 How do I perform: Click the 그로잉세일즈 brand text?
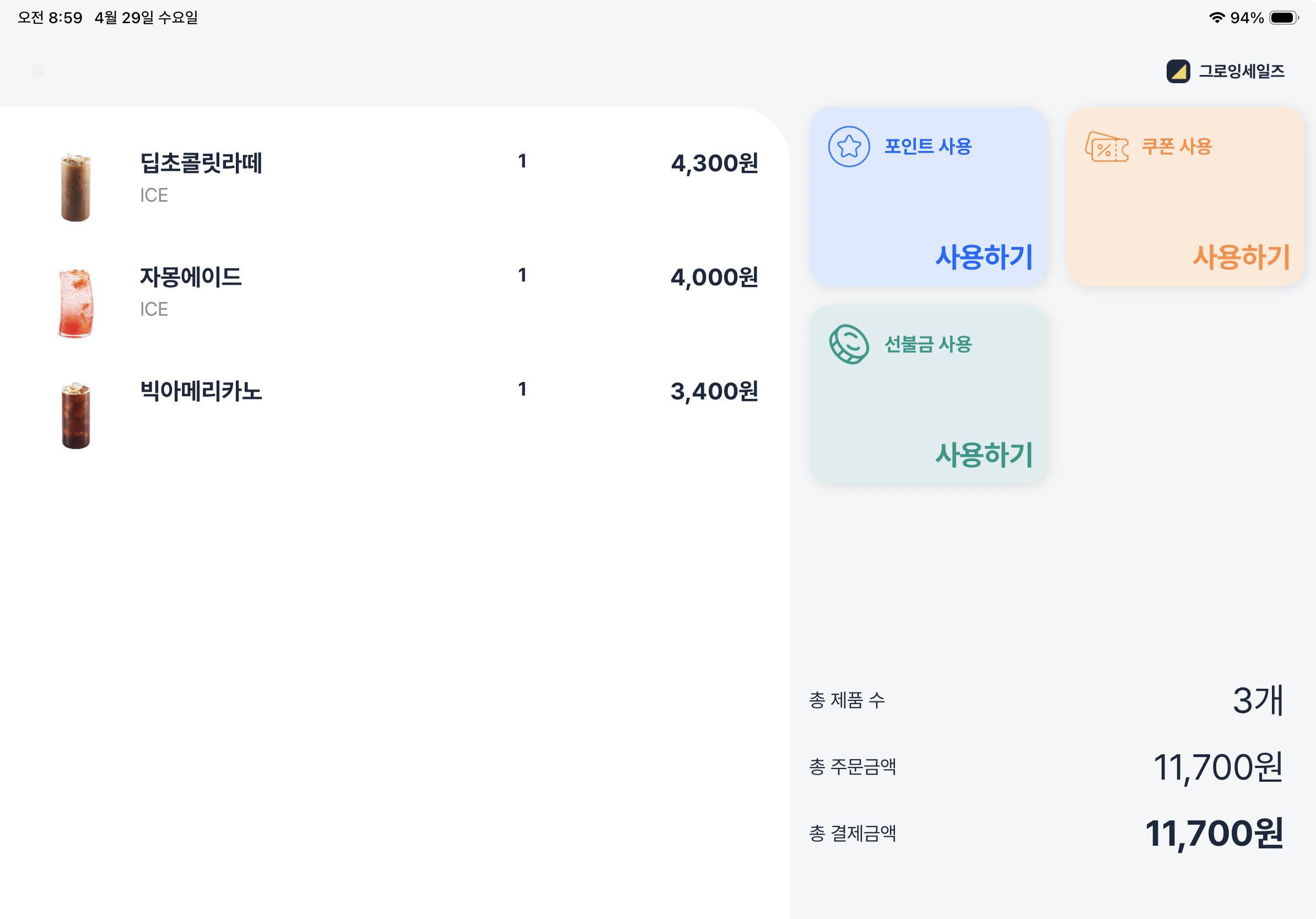pyautogui.click(x=1242, y=71)
